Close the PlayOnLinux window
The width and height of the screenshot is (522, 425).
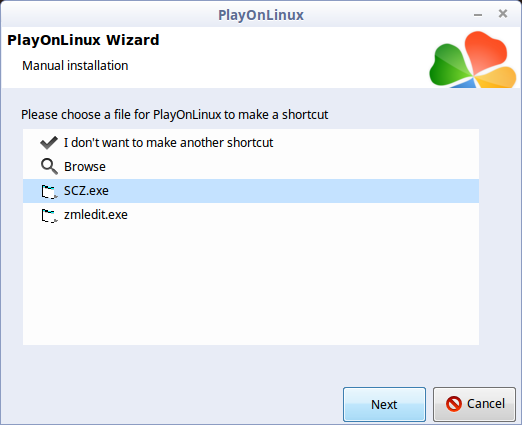tap(503, 14)
